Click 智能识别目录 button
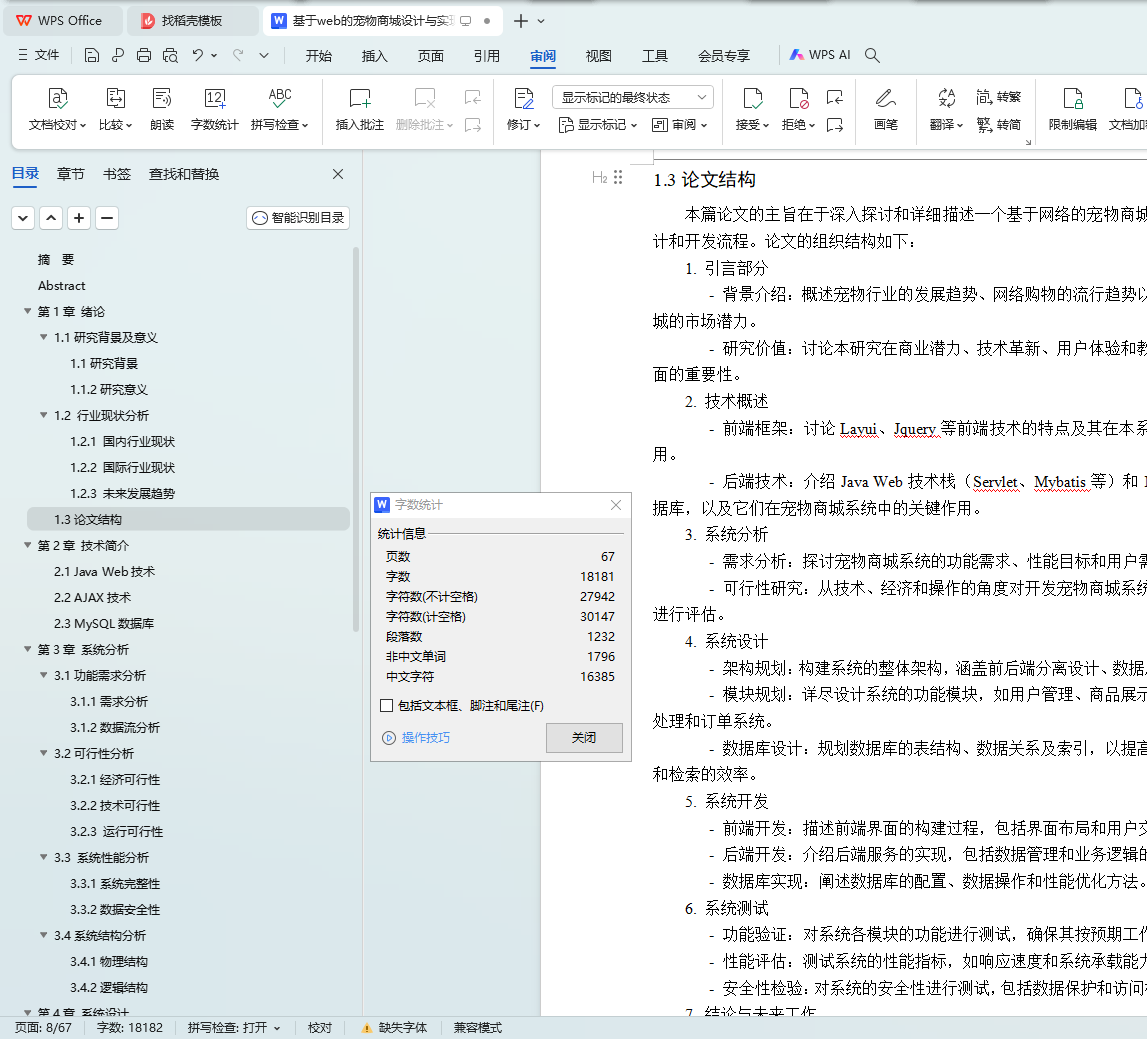The height and width of the screenshot is (1039, 1147). [x=298, y=218]
